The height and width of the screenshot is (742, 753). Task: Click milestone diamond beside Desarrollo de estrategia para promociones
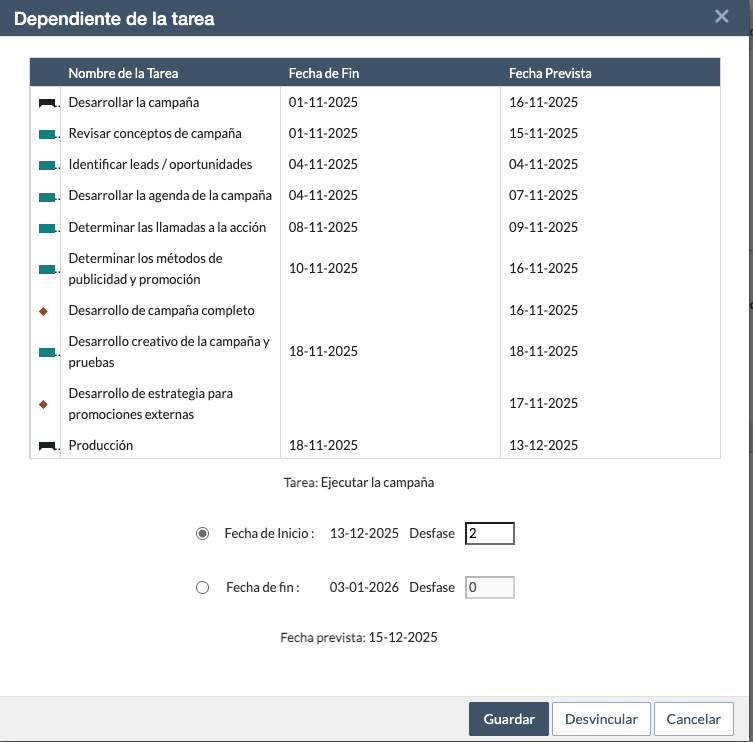click(43, 404)
